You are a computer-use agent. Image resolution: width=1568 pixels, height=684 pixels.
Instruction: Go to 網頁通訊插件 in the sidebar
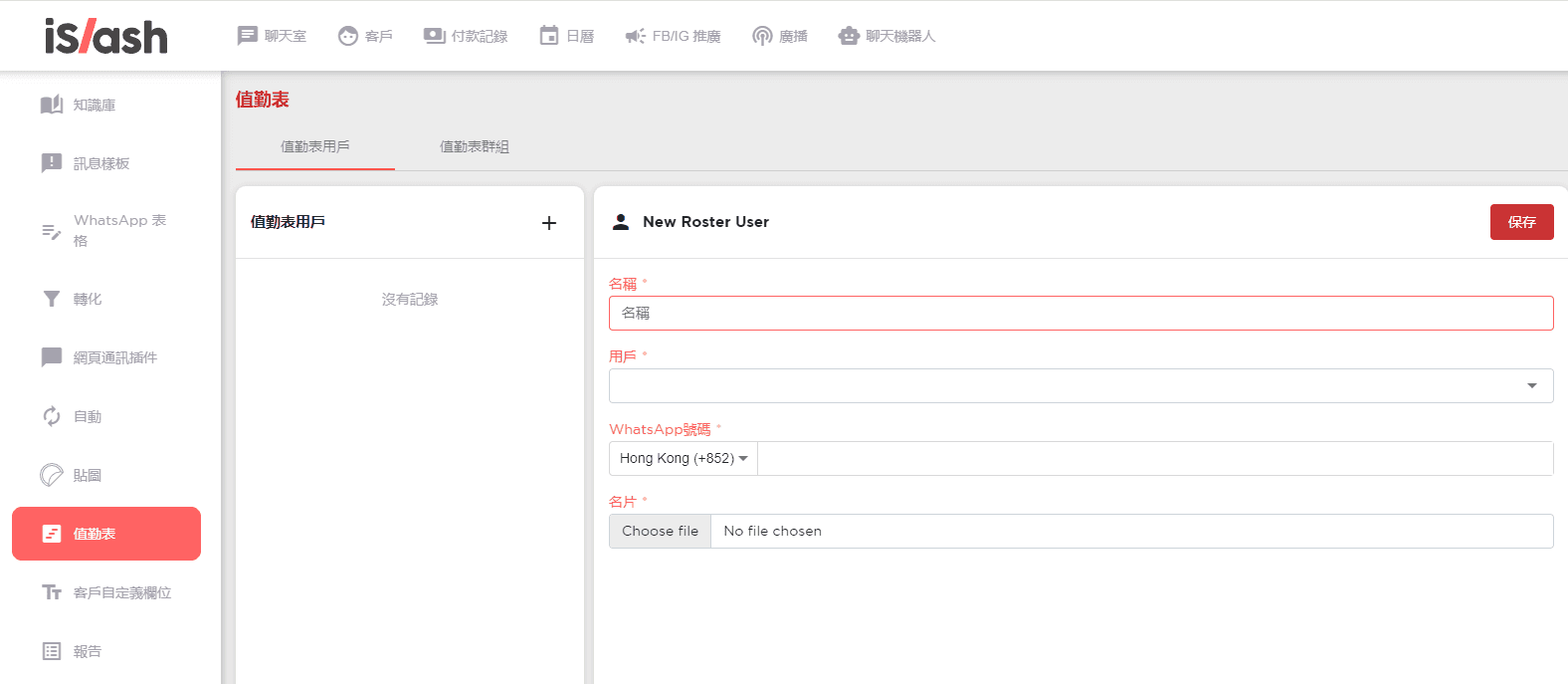pyautogui.click(x=115, y=357)
